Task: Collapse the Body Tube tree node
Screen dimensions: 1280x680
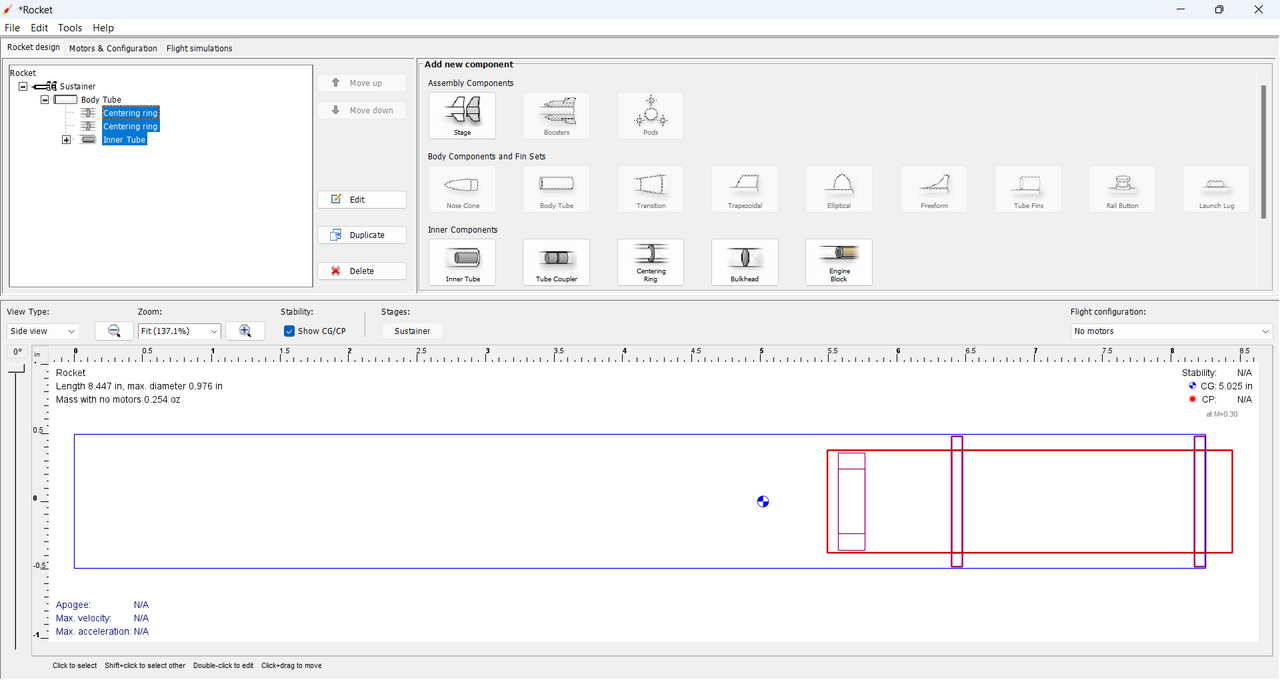Action: coord(44,100)
